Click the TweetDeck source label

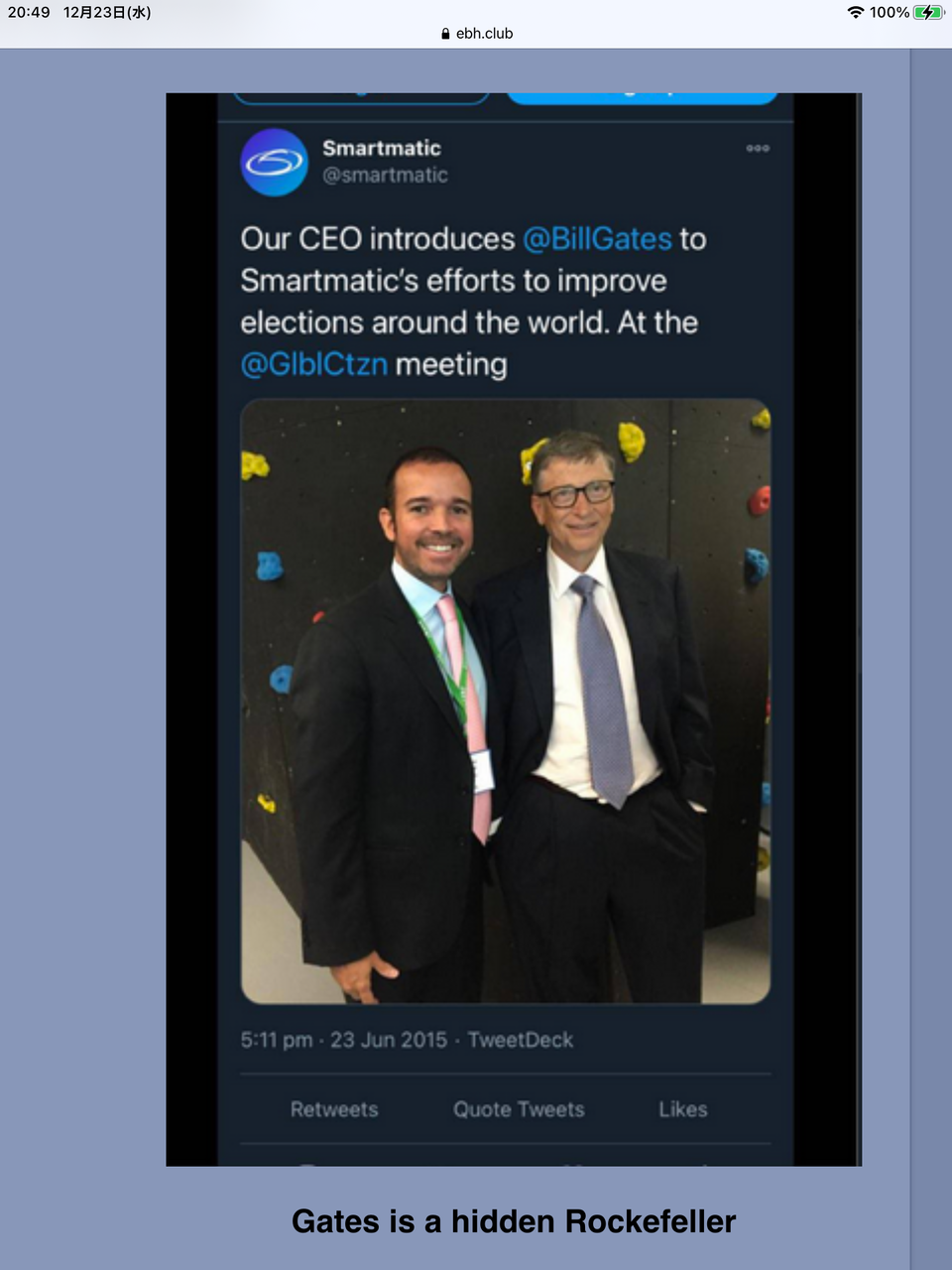tap(521, 1040)
